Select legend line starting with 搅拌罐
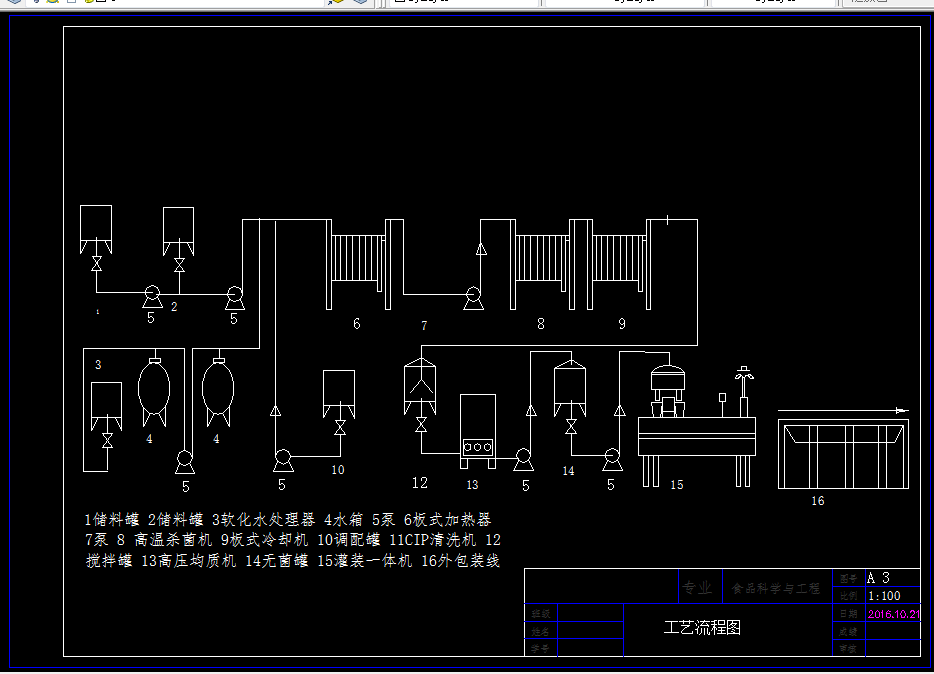Viewport: 934px width, 674px height. 292,560
